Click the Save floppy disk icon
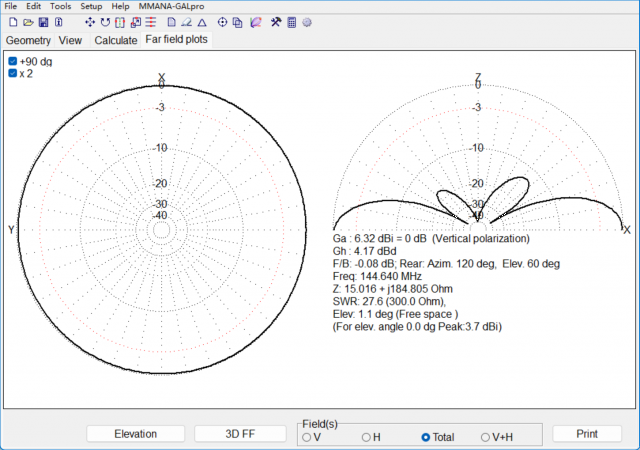Viewport: 640px width, 450px height. [43, 22]
